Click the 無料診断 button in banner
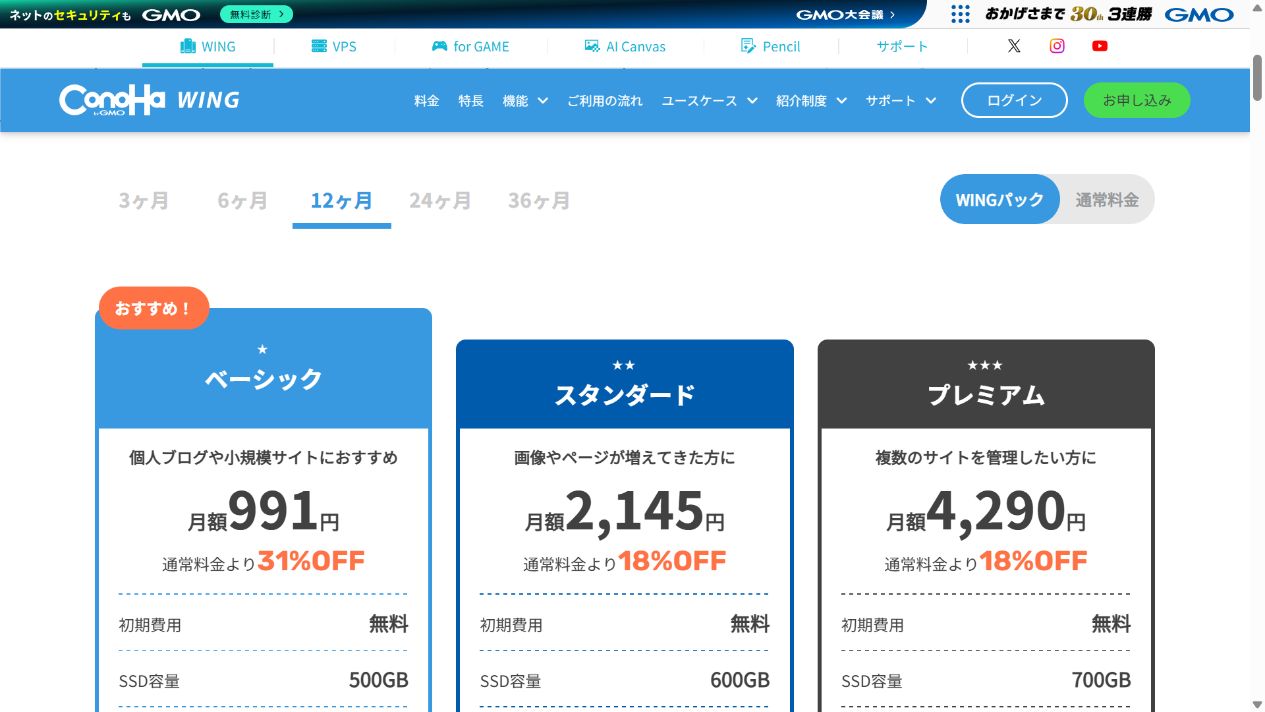The height and width of the screenshot is (712, 1265). point(256,14)
